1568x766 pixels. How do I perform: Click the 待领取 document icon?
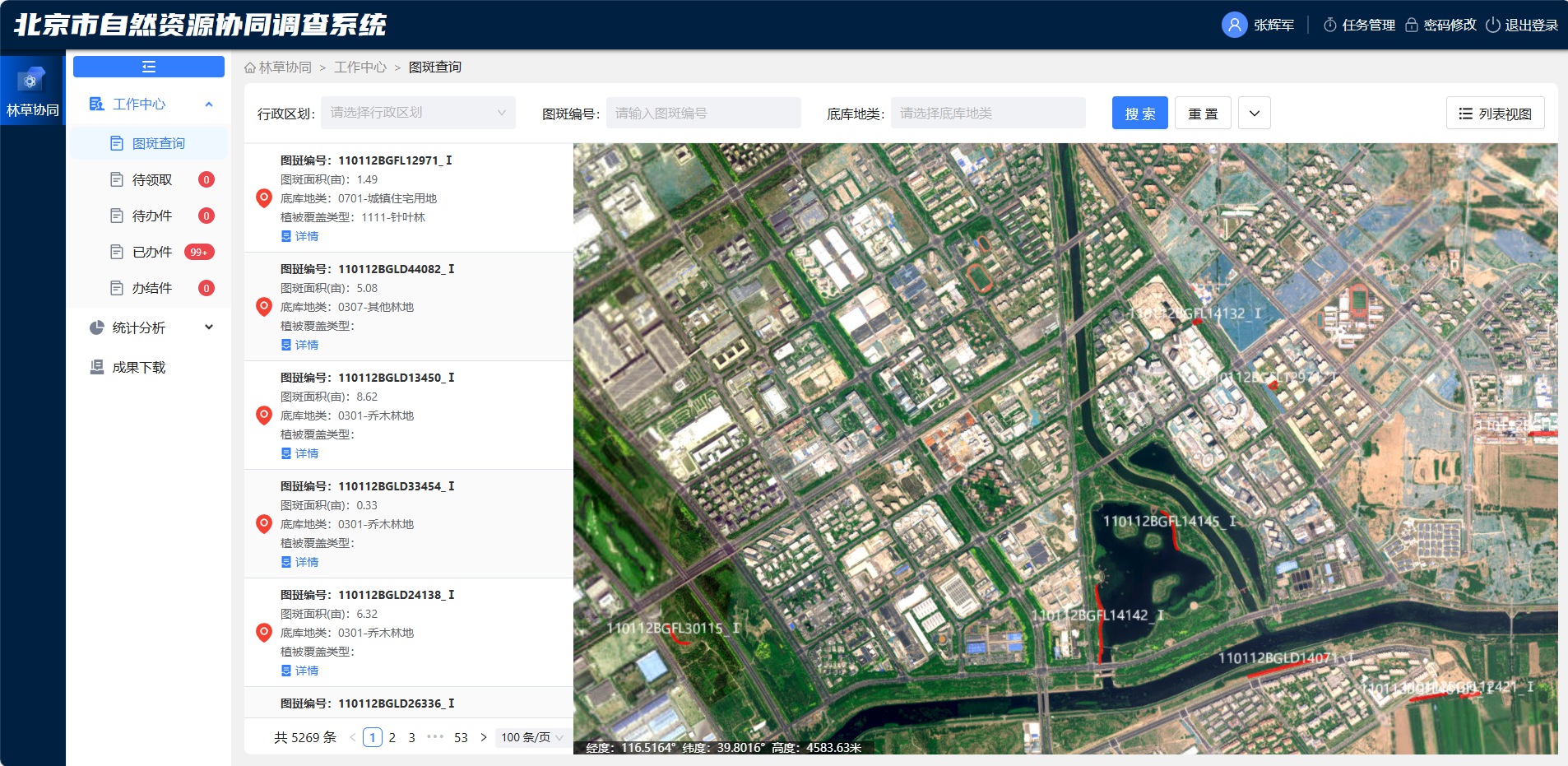pyautogui.click(x=117, y=179)
